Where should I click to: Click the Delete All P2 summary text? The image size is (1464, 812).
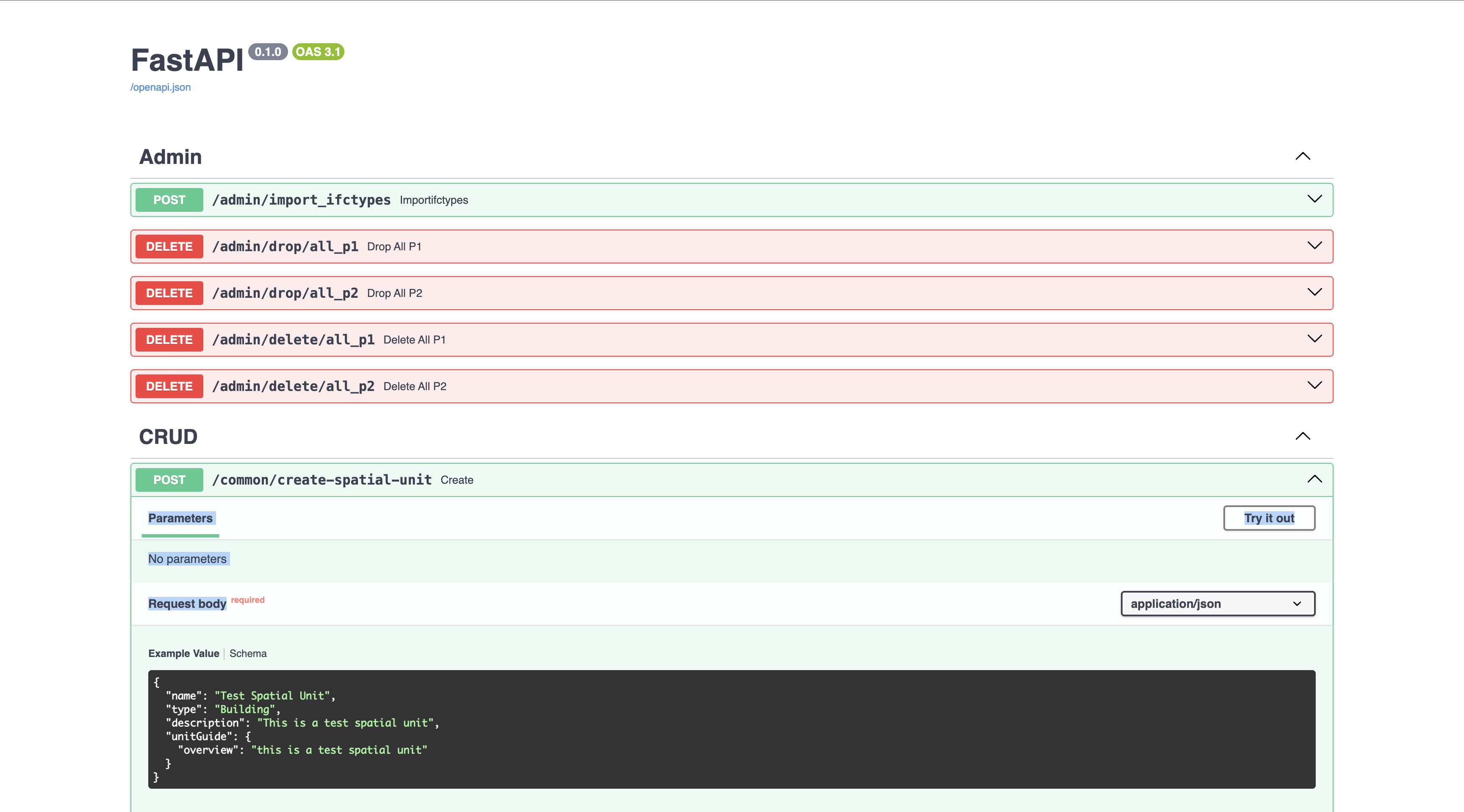point(415,386)
